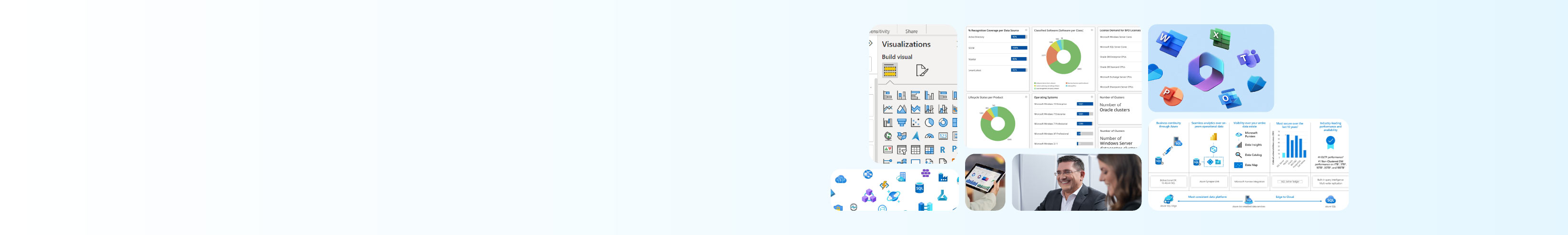The image size is (1568, 235).
Task: Click the Classified Software donut chart
Action: [1063, 57]
